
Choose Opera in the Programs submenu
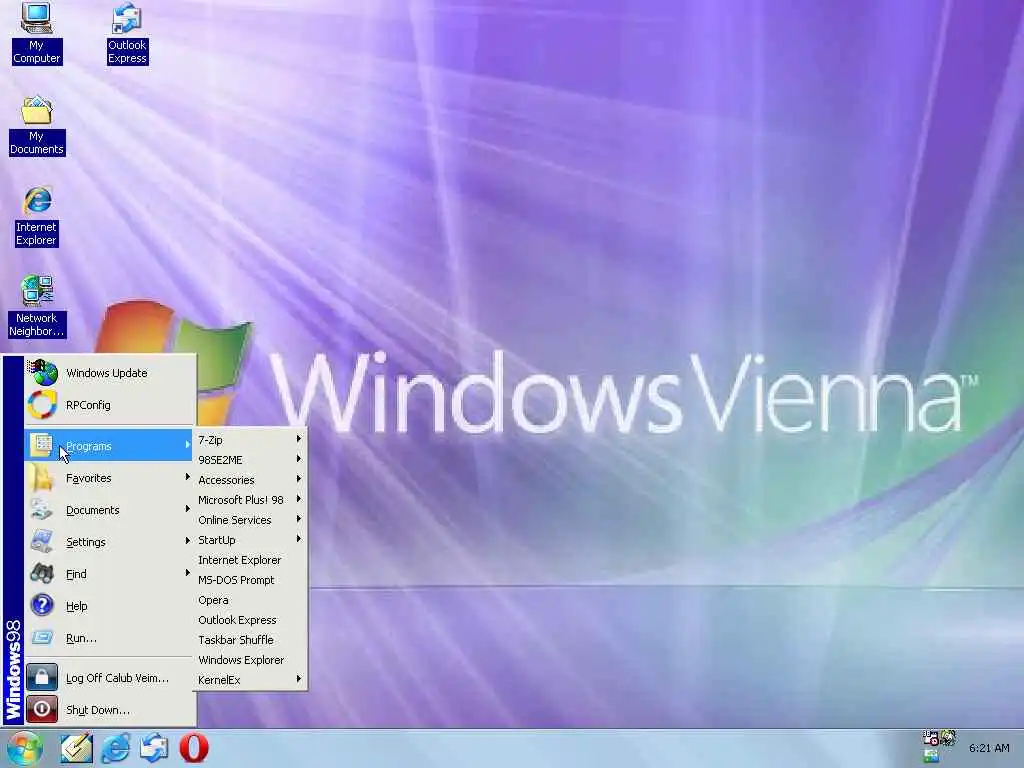(249, 600)
